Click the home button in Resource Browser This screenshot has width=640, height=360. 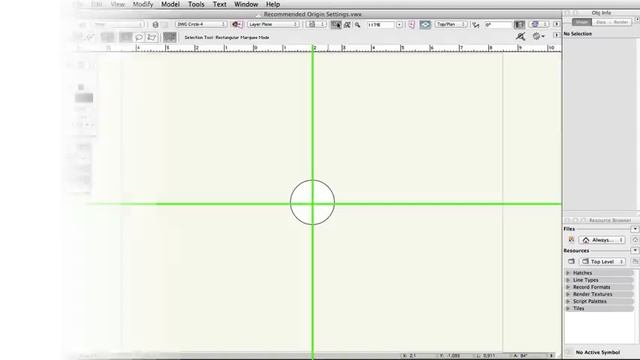coord(635,240)
